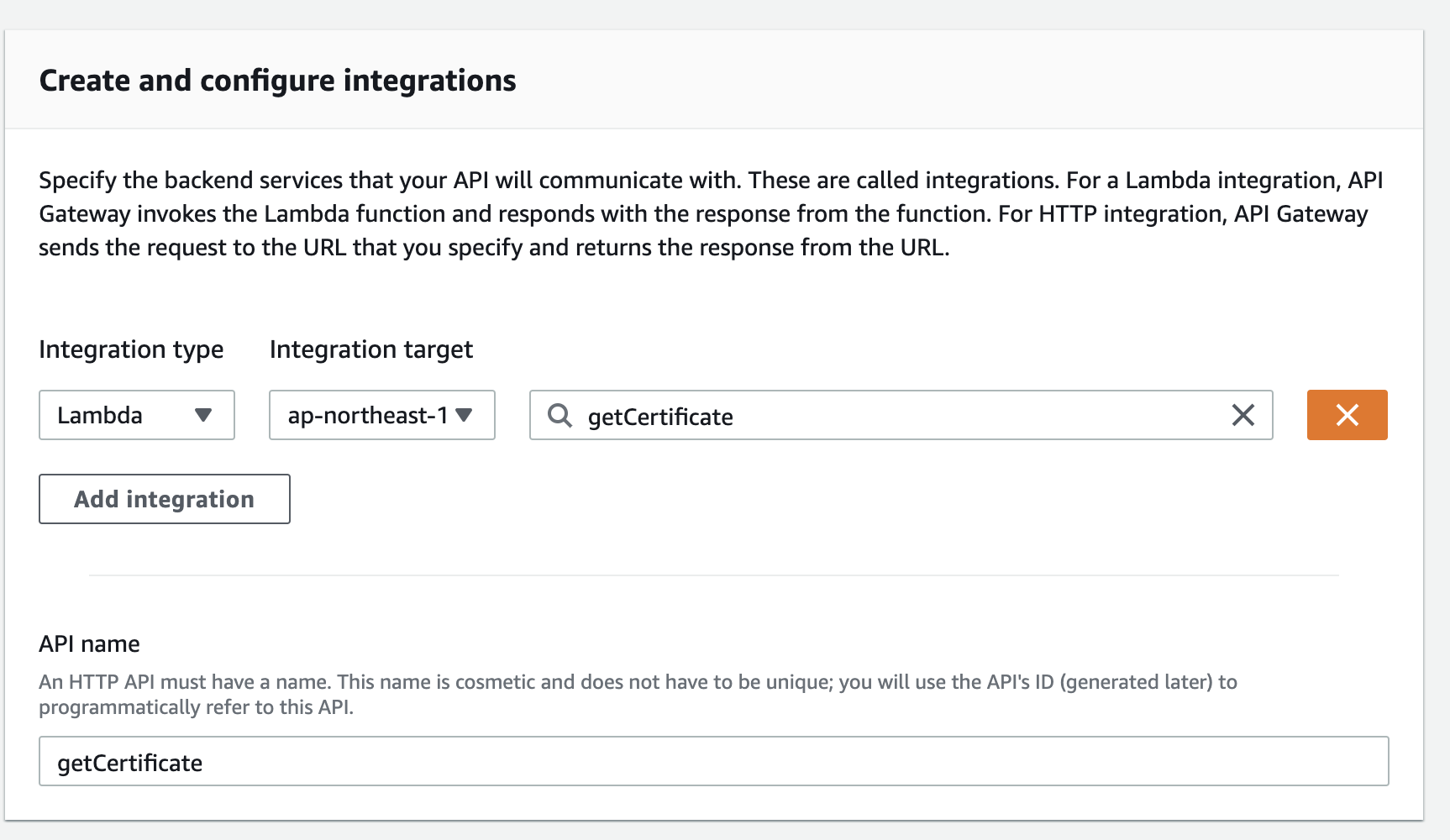Viewport: 1450px width, 840px height.
Task: Click the Create and configure integrations heading
Action: [x=277, y=81]
